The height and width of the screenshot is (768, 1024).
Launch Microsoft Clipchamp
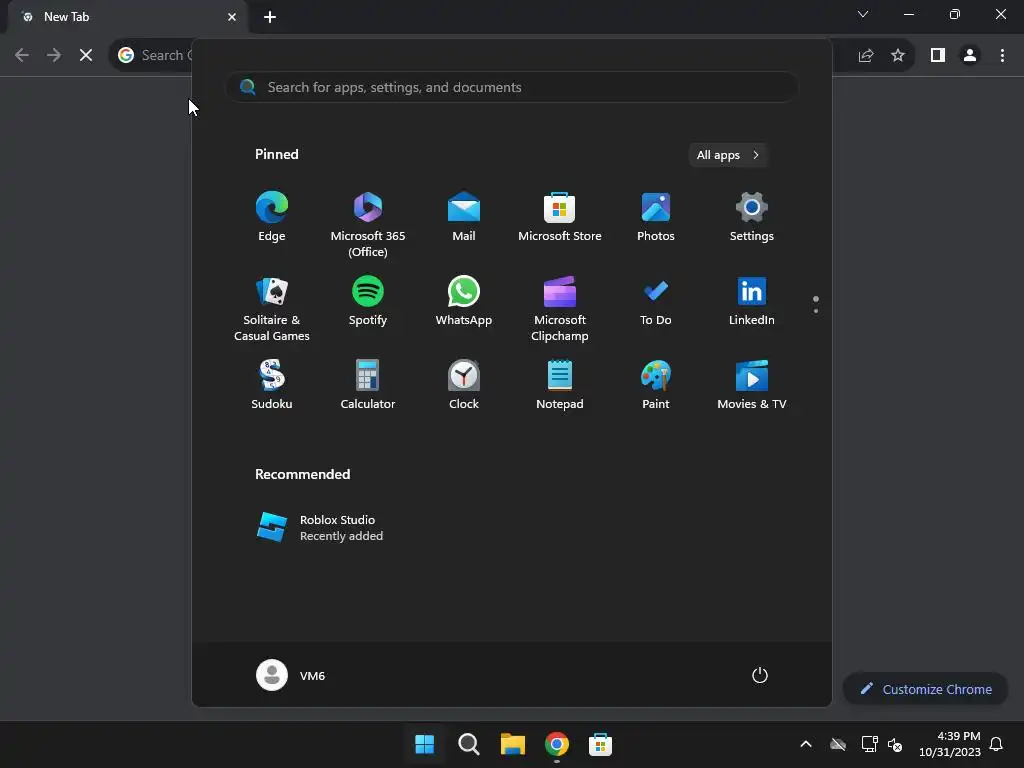(x=560, y=308)
